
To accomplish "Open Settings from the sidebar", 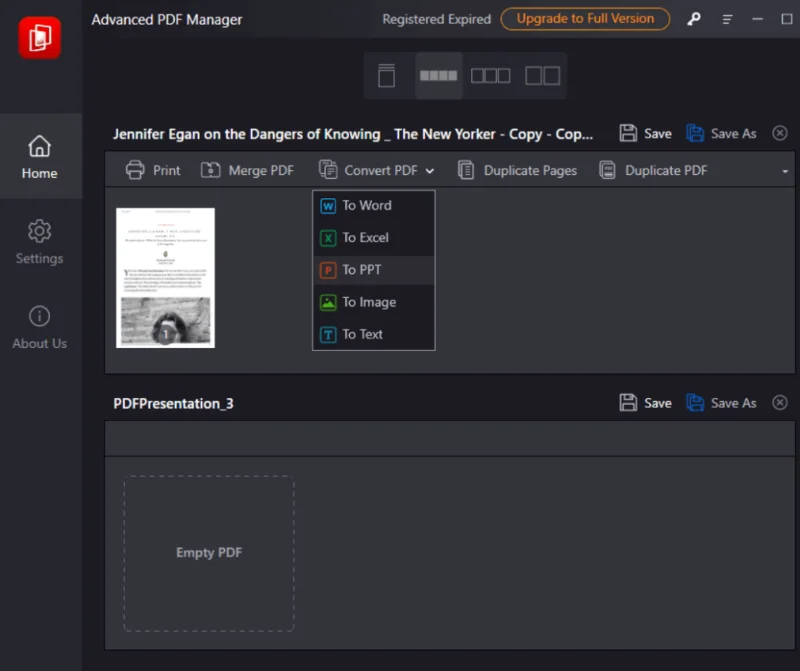I will 40,242.
